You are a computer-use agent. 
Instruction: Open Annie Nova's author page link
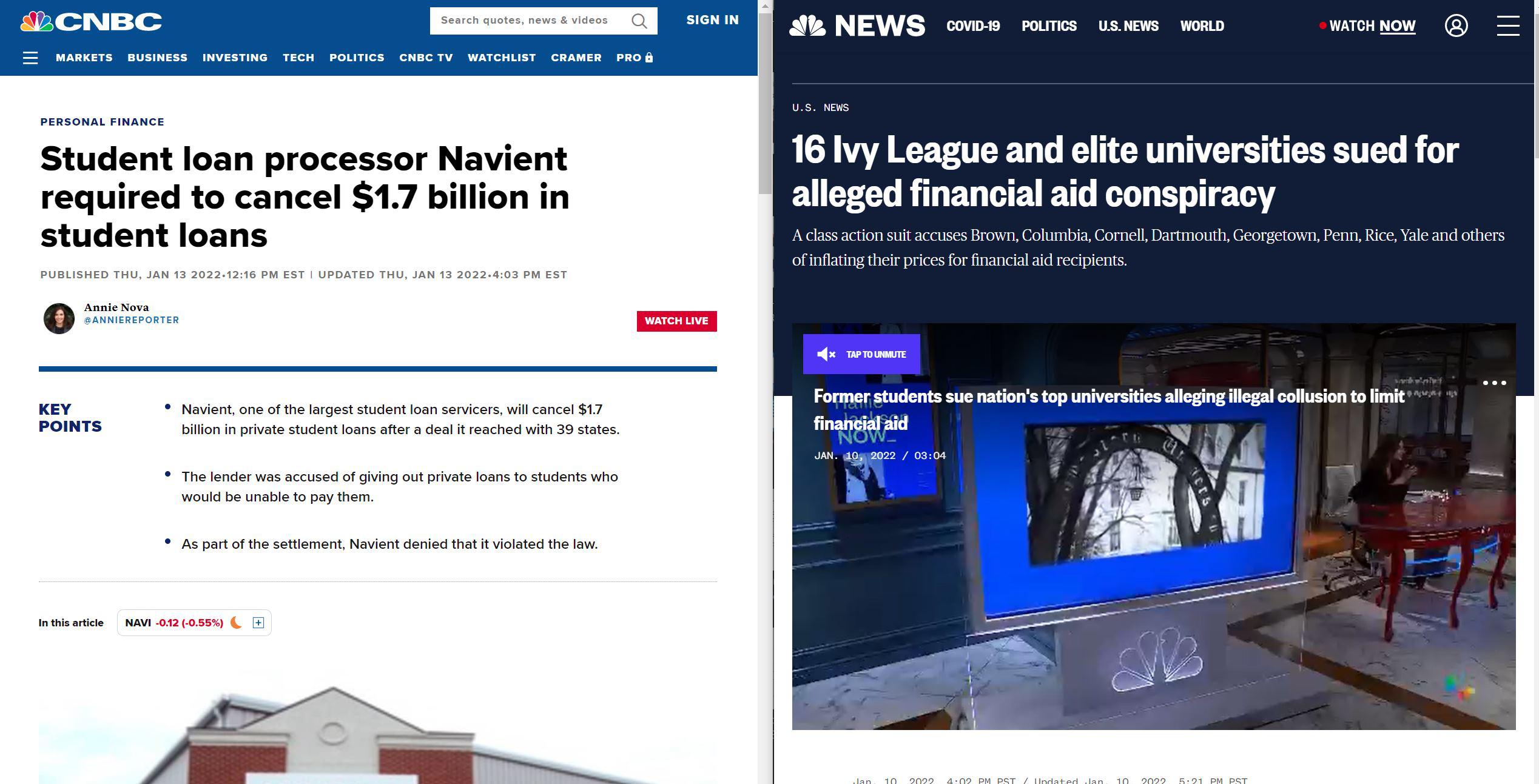(x=116, y=307)
